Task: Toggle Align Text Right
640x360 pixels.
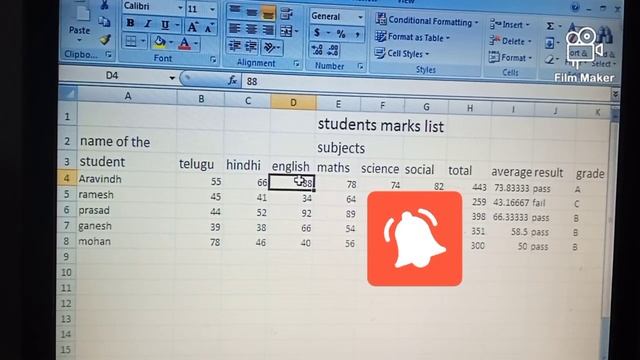Action: click(x=269, y=30)
